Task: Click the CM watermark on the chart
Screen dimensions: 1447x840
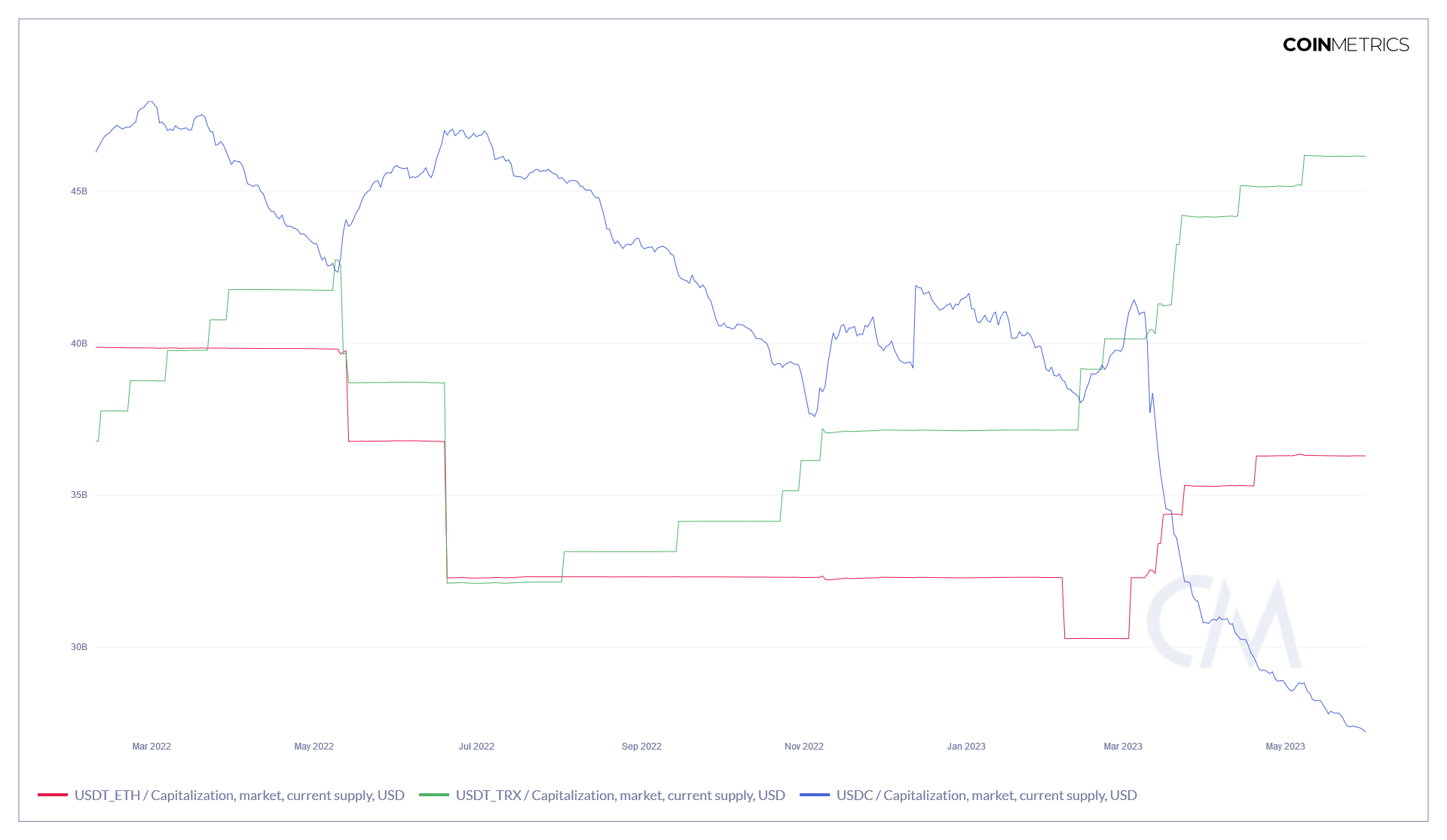Action: point(1224,623)
